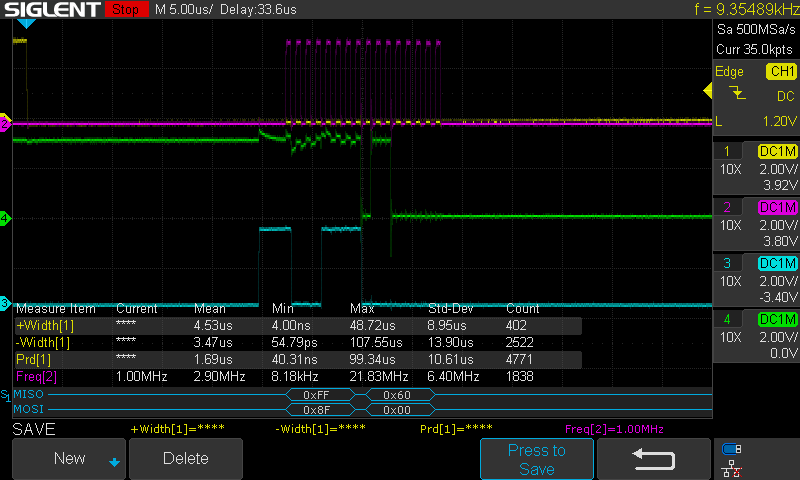Toggle channel 2 magenta DC1M badge
This screenshot has width=800, height=480.
tap(778, 208)
